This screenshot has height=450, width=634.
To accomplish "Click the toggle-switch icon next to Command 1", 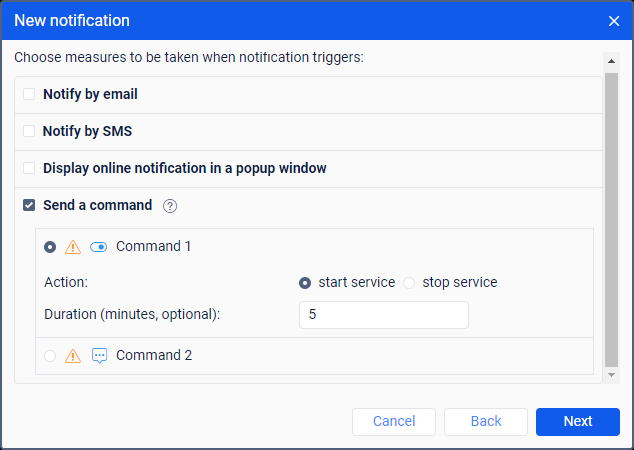I will tap(98, 247).
